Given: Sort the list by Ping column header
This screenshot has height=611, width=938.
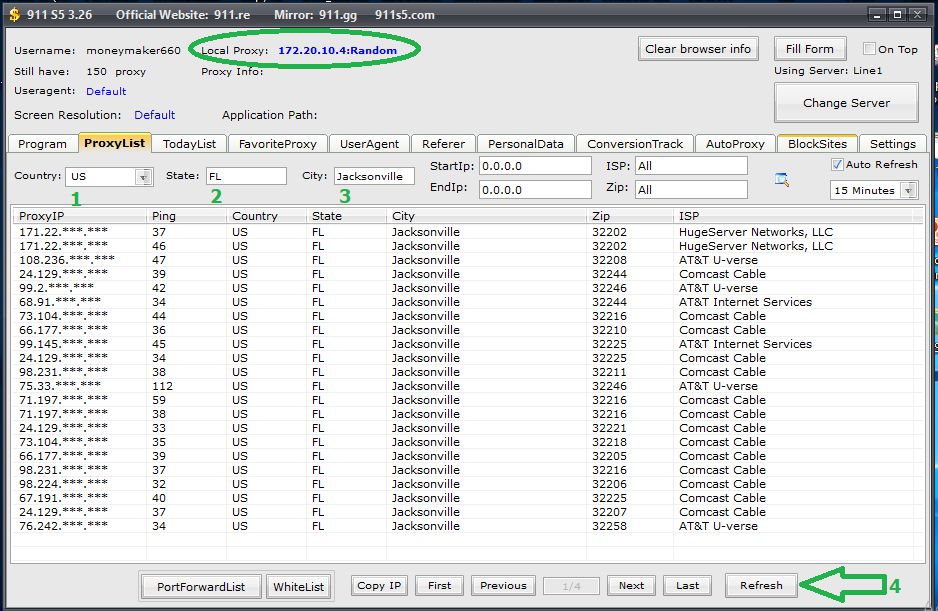Looking at the screenshot, I should (163, 216).
